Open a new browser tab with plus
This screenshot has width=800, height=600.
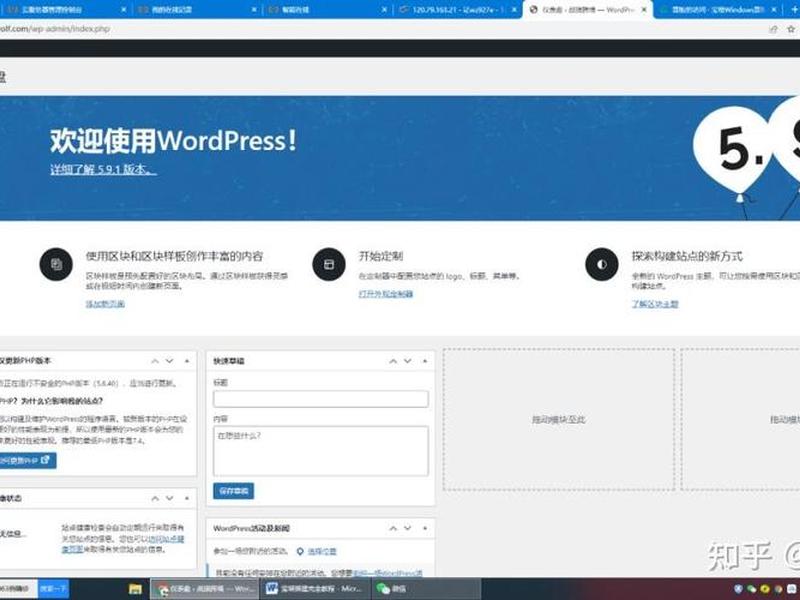point(794,9)
